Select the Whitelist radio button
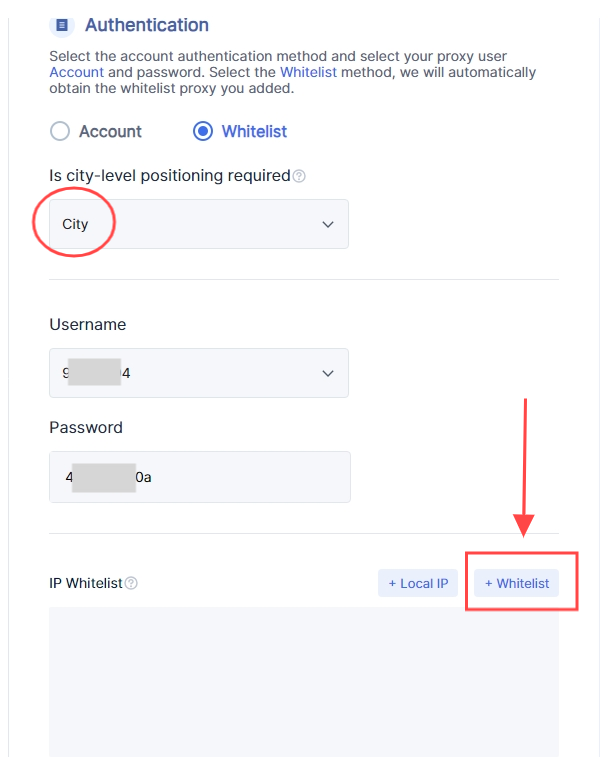This screenshot has width=608, height=757. click(x=203, y=131)
